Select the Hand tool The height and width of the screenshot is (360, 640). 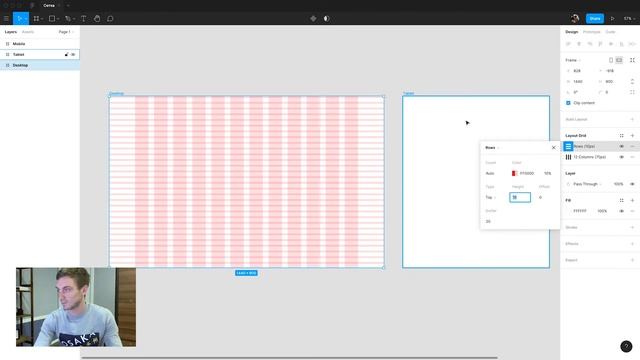click(97, 18)
